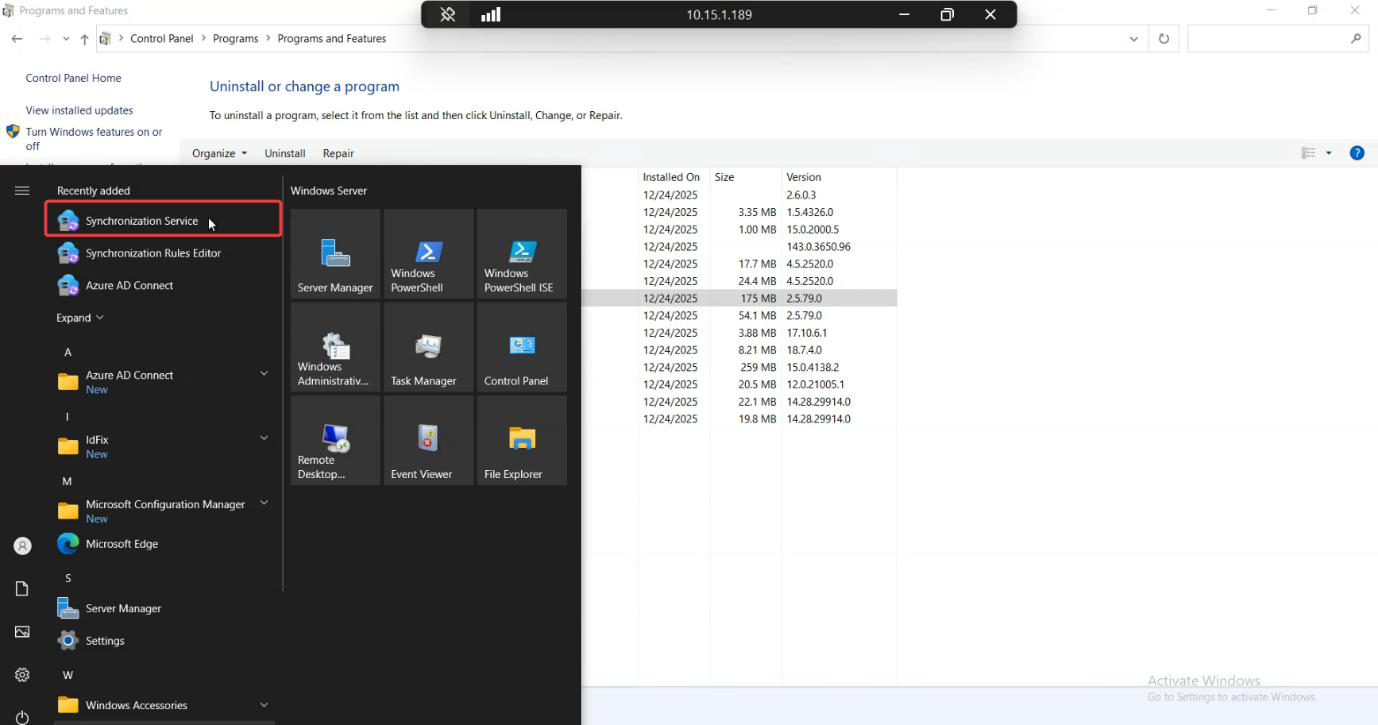Expand the Azure AD Connect folder
Screen dimensions: 1378x725
click(x=264, y=374)
